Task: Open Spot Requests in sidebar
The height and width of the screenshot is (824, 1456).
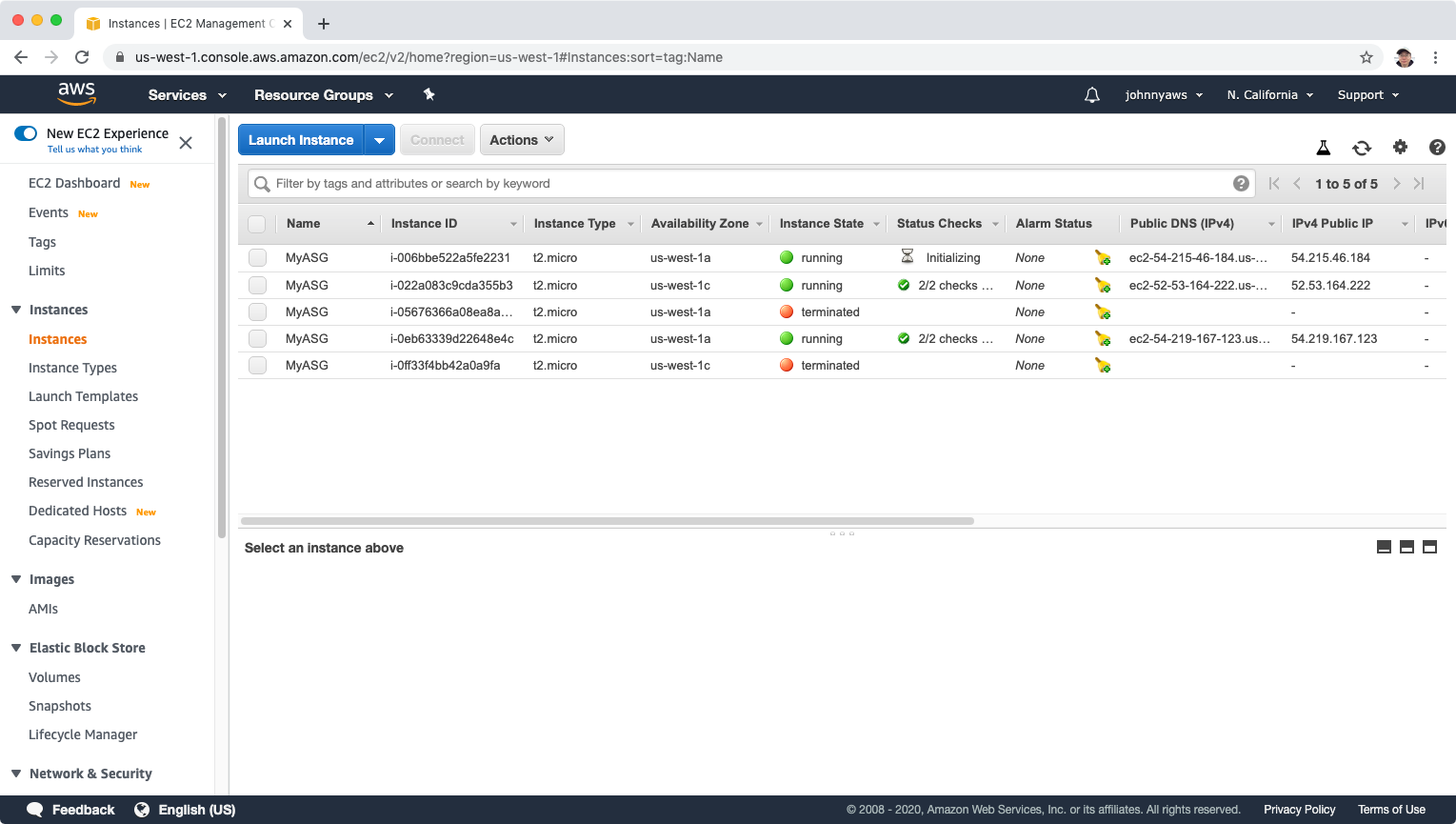Action: 71,425
